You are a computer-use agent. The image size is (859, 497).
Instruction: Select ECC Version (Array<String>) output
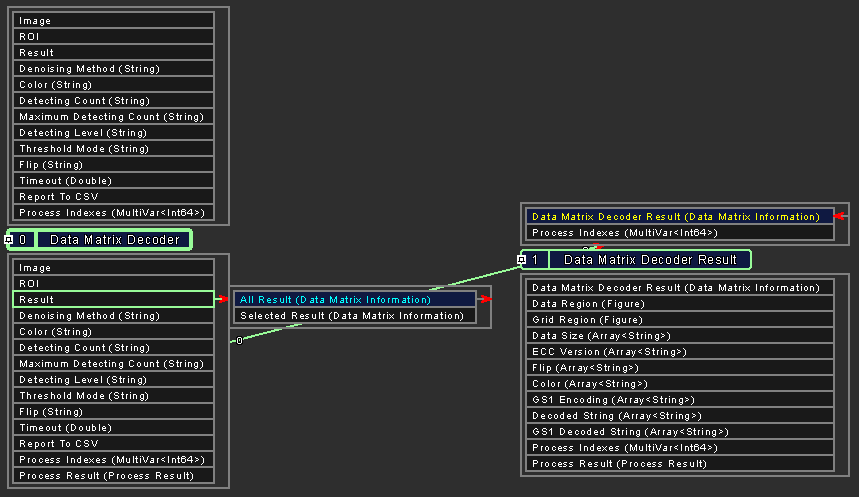click(680, 352)
